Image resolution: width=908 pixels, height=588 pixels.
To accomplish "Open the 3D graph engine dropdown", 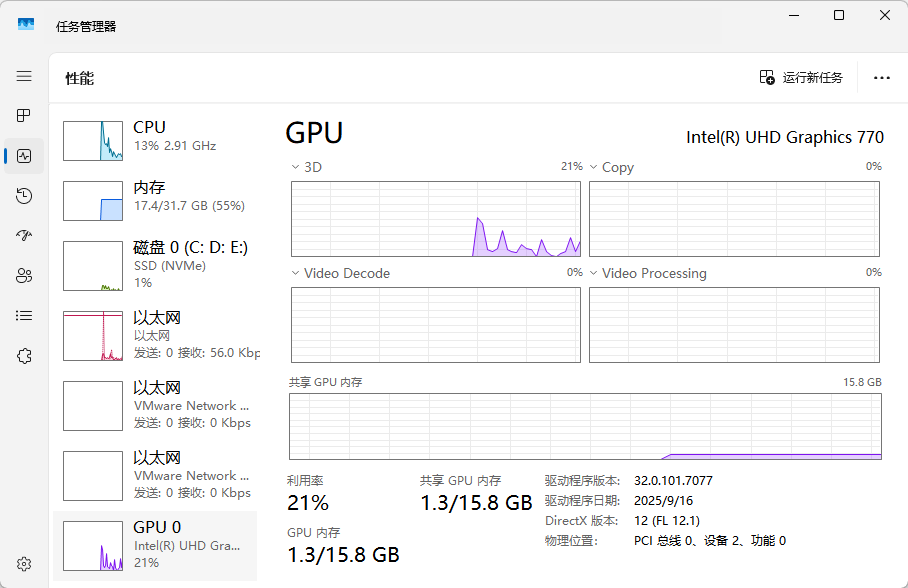I will [295, 166].
